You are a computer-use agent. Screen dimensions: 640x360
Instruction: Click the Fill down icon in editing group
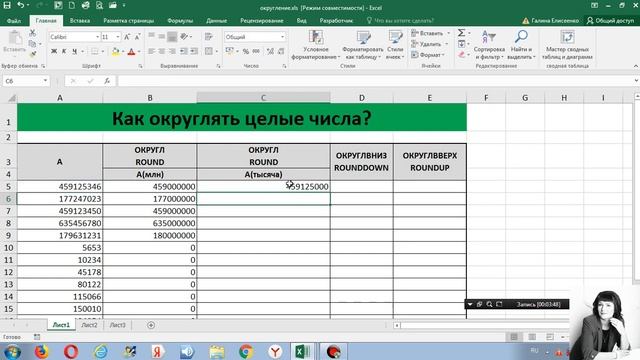click(462, 44)
